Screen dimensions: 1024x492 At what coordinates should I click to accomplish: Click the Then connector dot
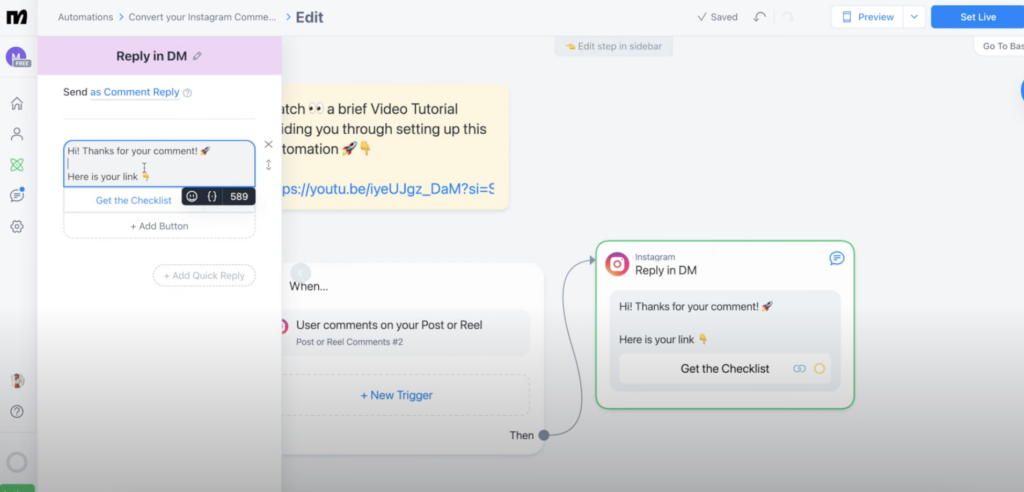point(544,435)
